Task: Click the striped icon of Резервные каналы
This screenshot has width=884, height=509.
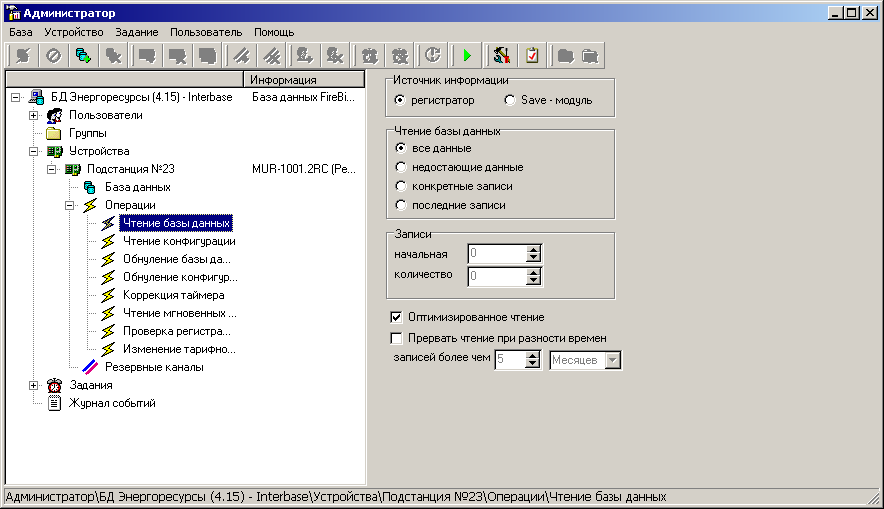Action: click(x=90, y=367)
